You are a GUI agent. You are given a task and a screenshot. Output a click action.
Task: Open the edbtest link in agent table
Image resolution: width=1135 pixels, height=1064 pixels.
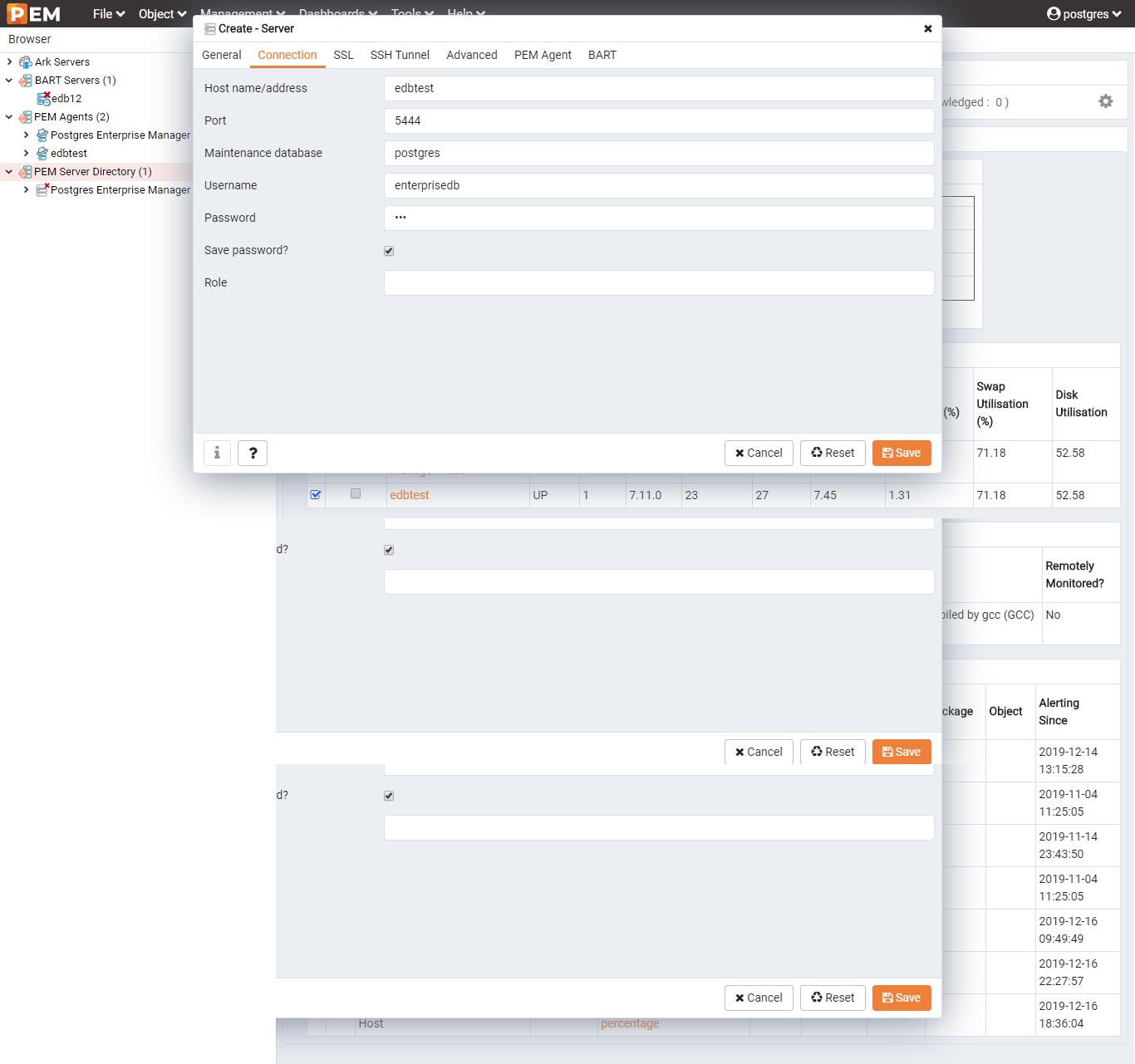point(410,495)
